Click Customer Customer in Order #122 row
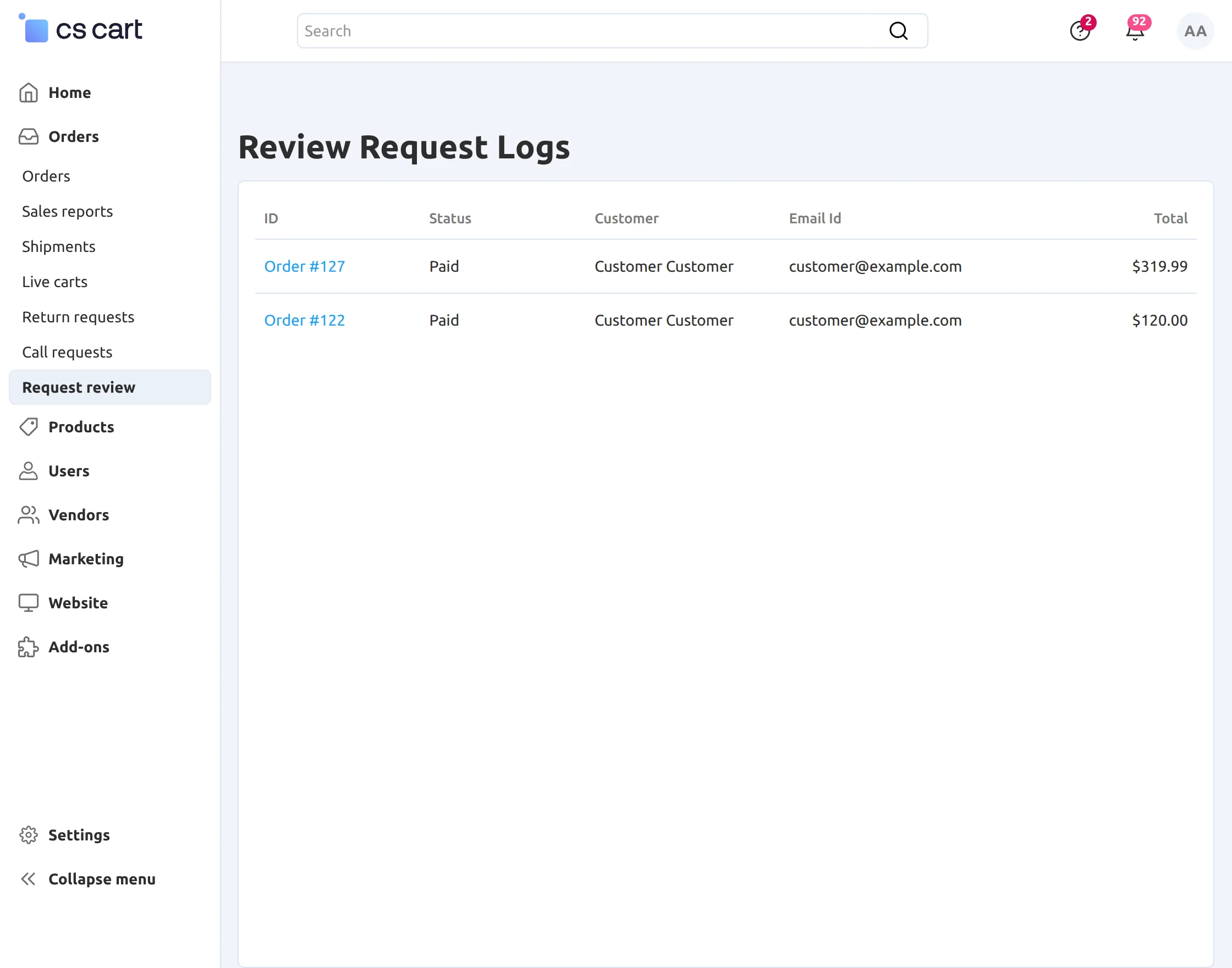 tap(664, 320)
